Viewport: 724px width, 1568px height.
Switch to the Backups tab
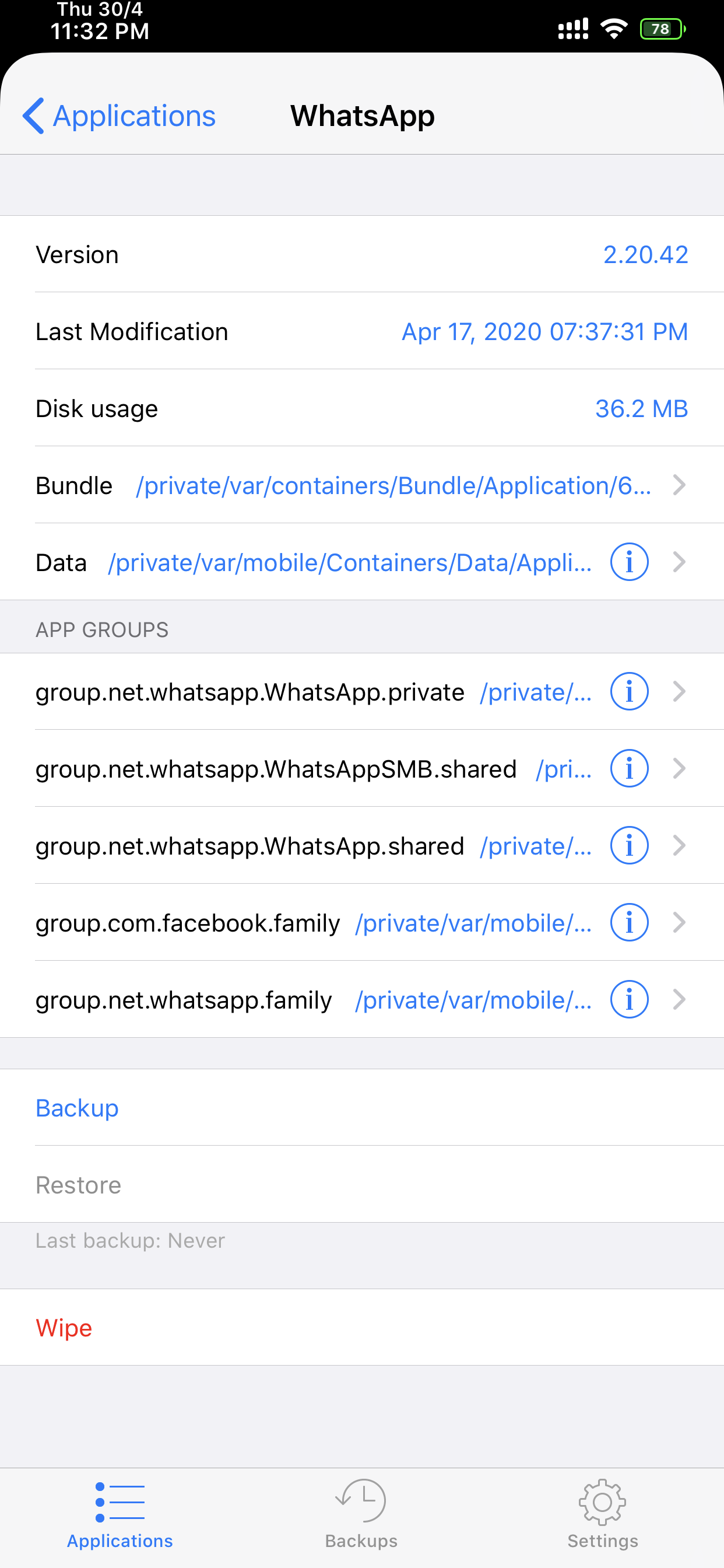click(361, 1515)
